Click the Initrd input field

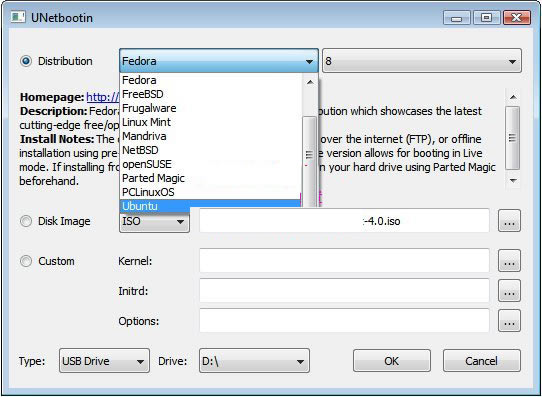[x=344, y=291]
